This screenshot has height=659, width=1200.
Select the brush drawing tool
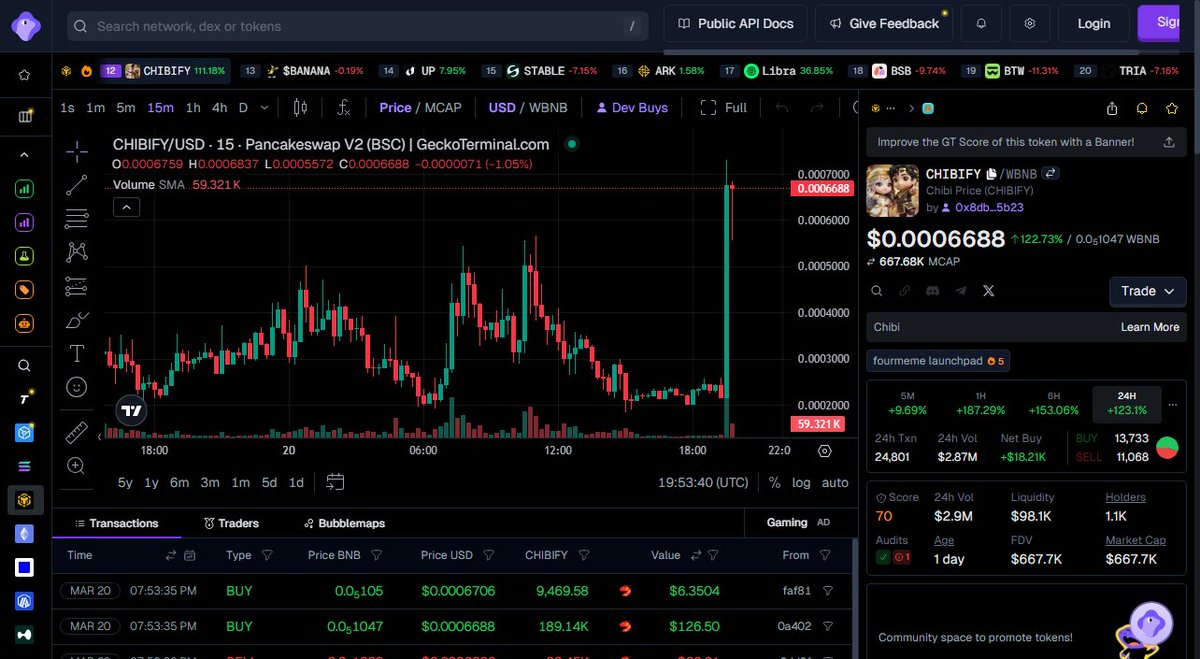click(x=76, y=320)
